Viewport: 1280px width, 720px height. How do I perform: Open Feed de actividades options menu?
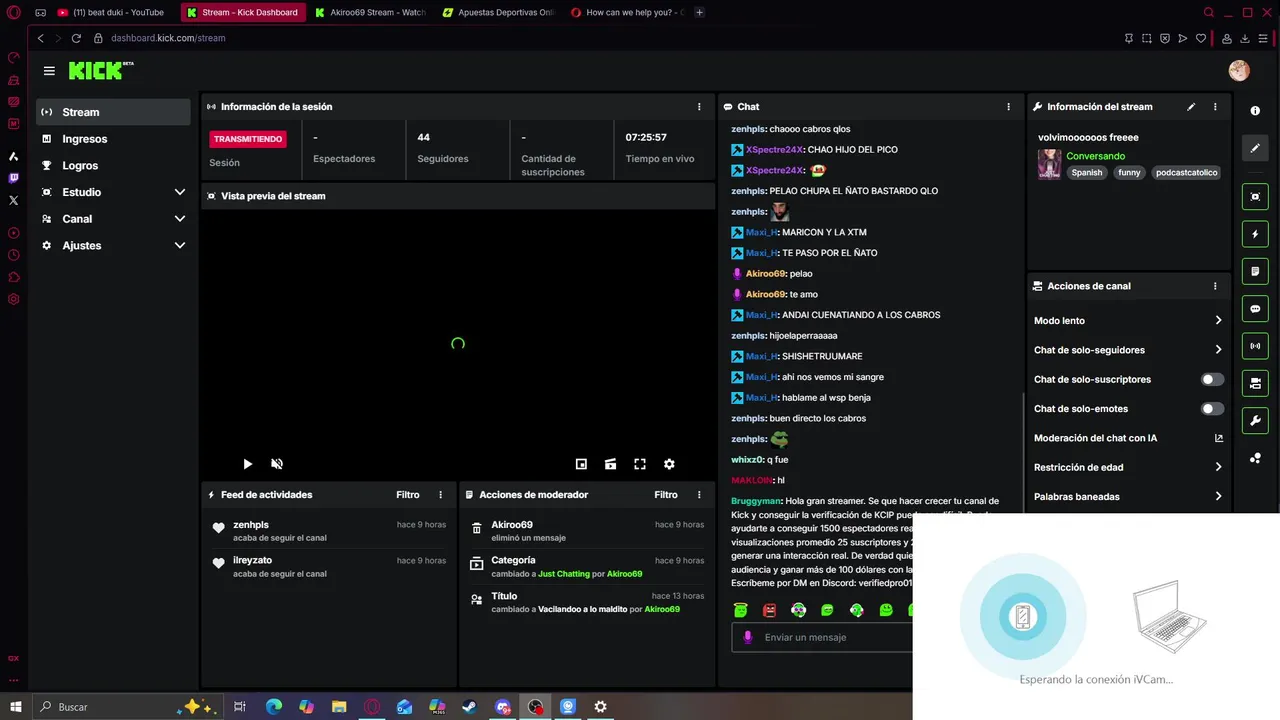[440, 494]
